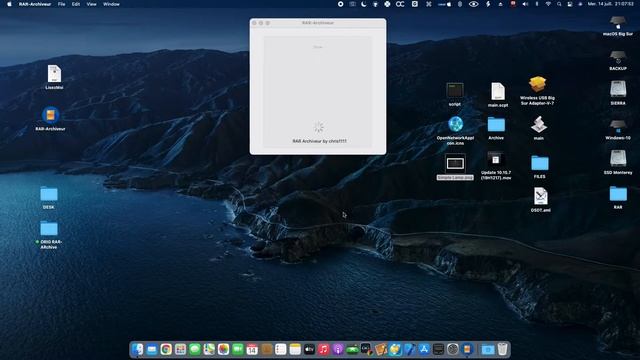The width and height of the screenshot is (640, 360).
Task: Click the Do Not Disturb moon icon
Action: click(364, 4)
